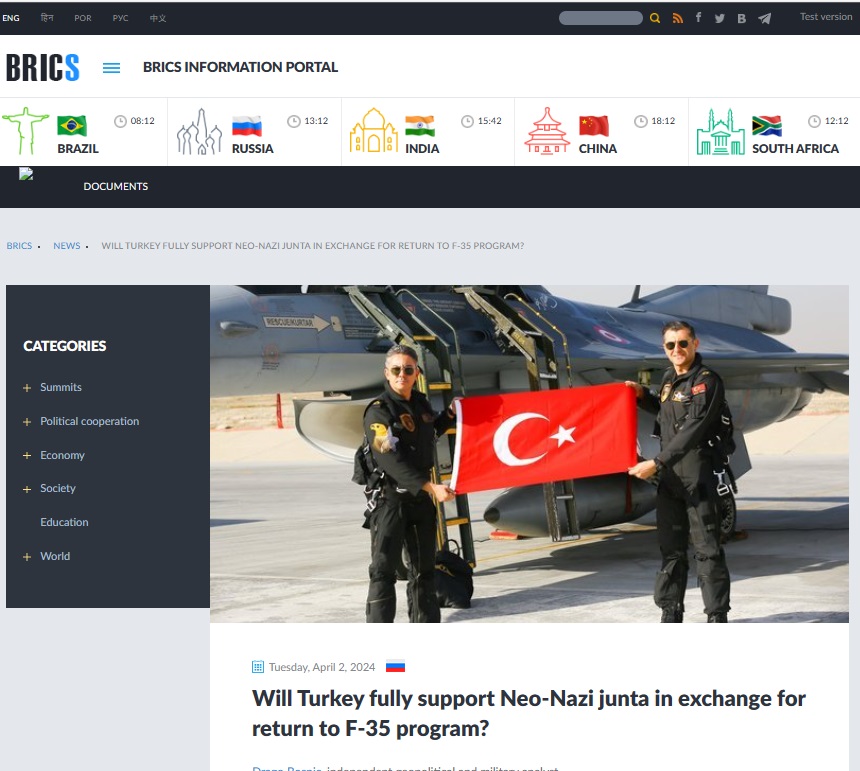This screenshot has height=771, width=860.
Task: Expand the Society category
Action: point(27,489)
